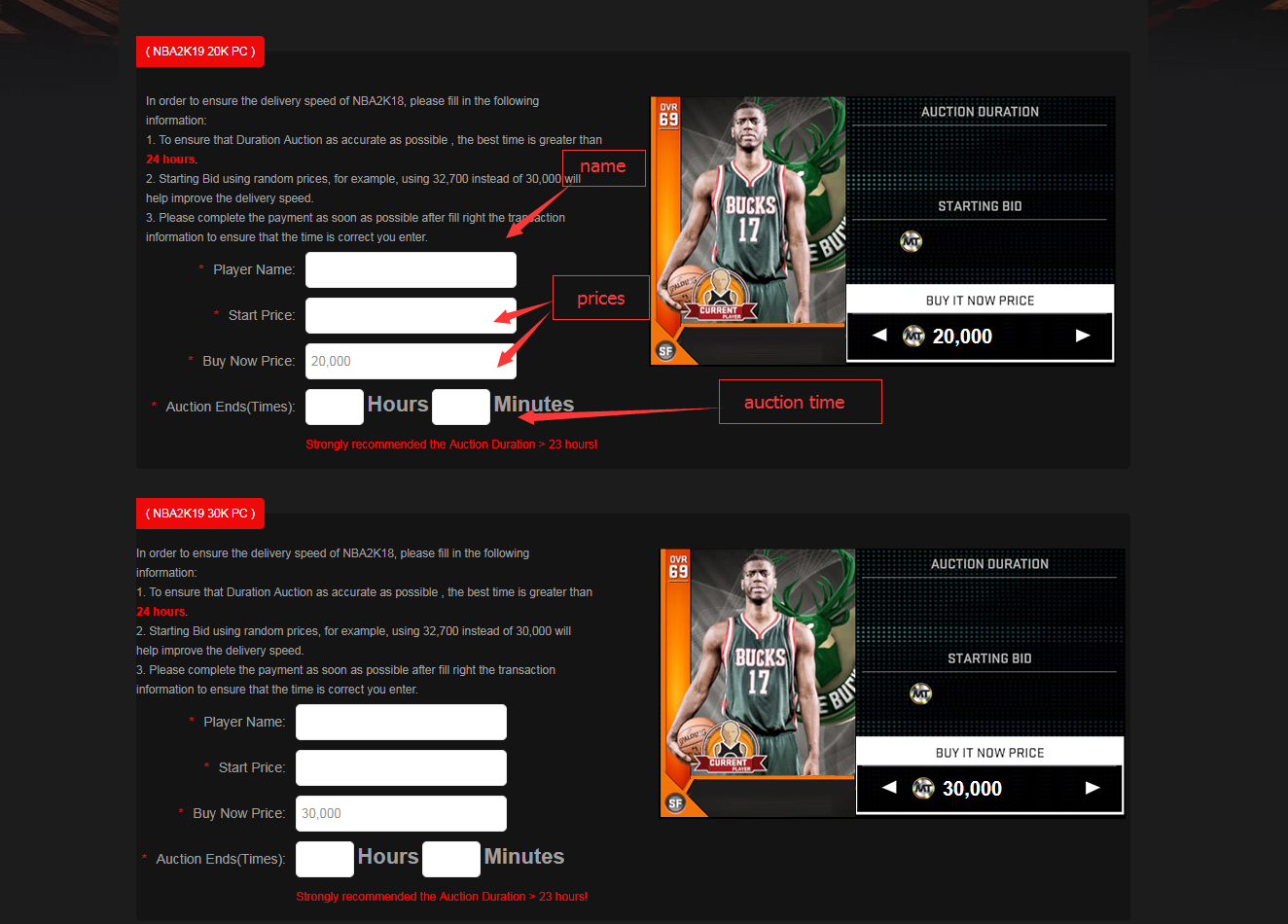The width and height of the screenshot is (1288, 924).
Task: Click Auction Duration heading in 20K card
Action: 980,112
